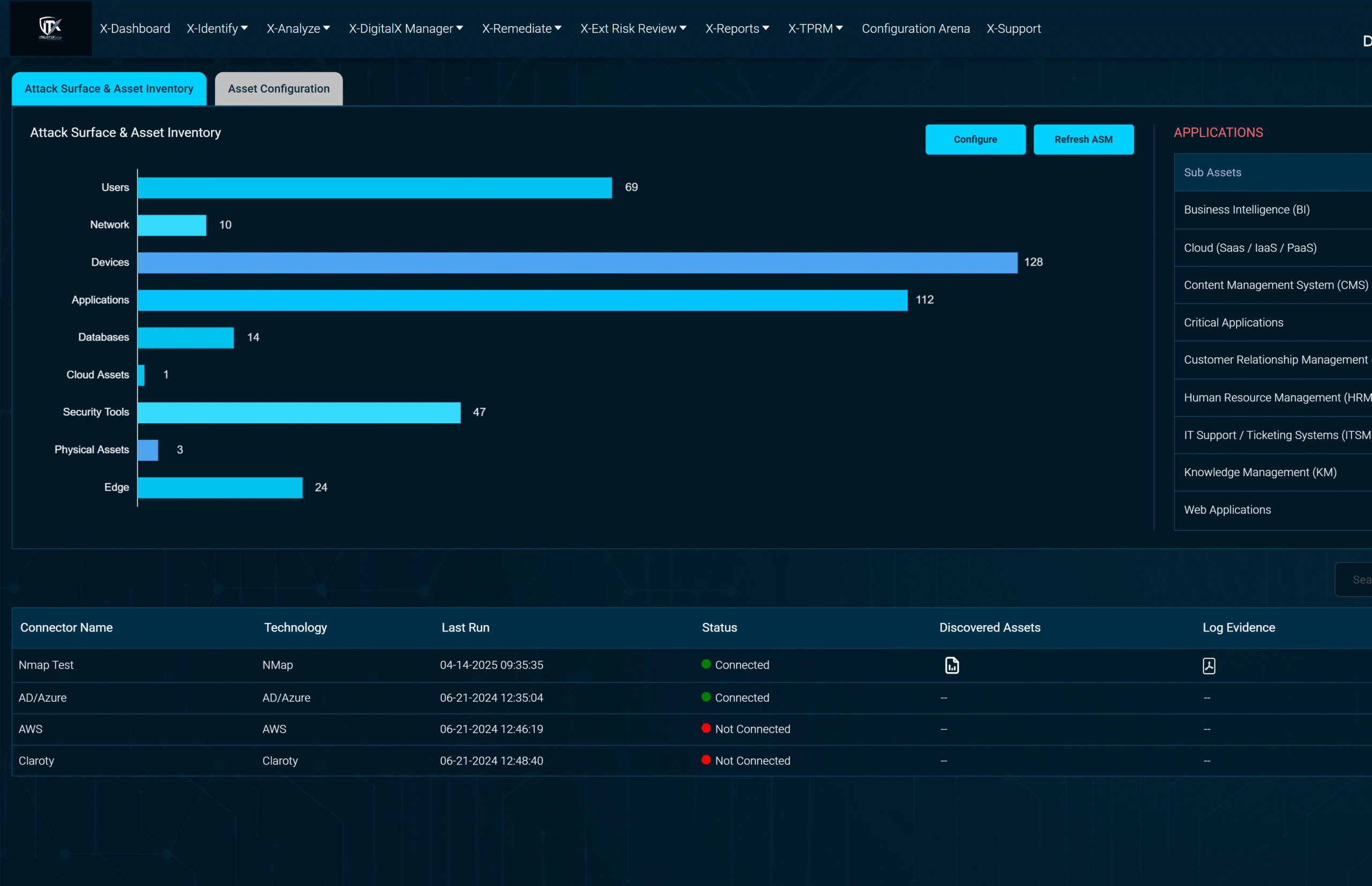Click the Not Connected text for Claroty

pos(753,761)
